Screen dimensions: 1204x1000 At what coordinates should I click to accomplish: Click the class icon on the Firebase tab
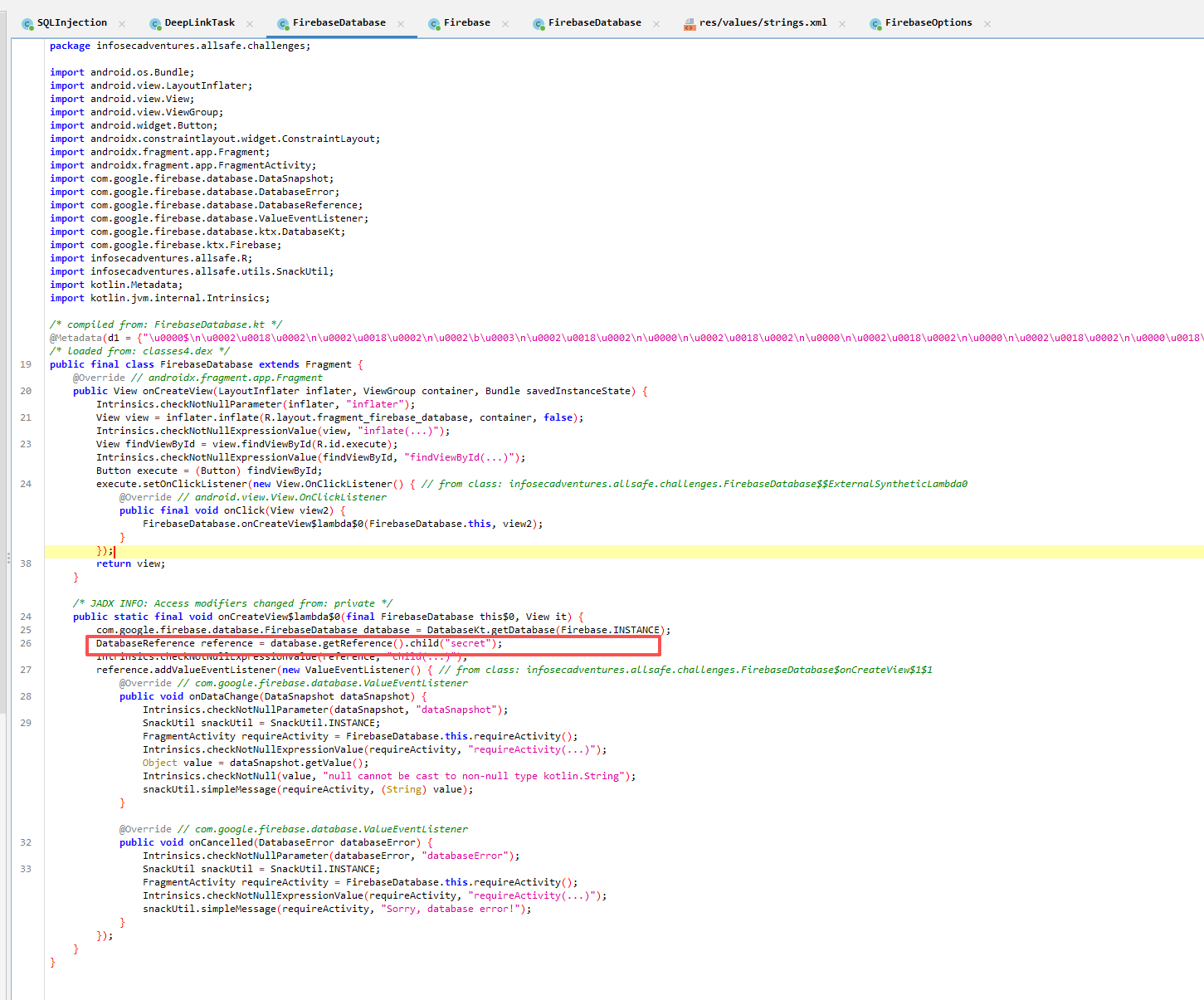click(x=434, y=24)
